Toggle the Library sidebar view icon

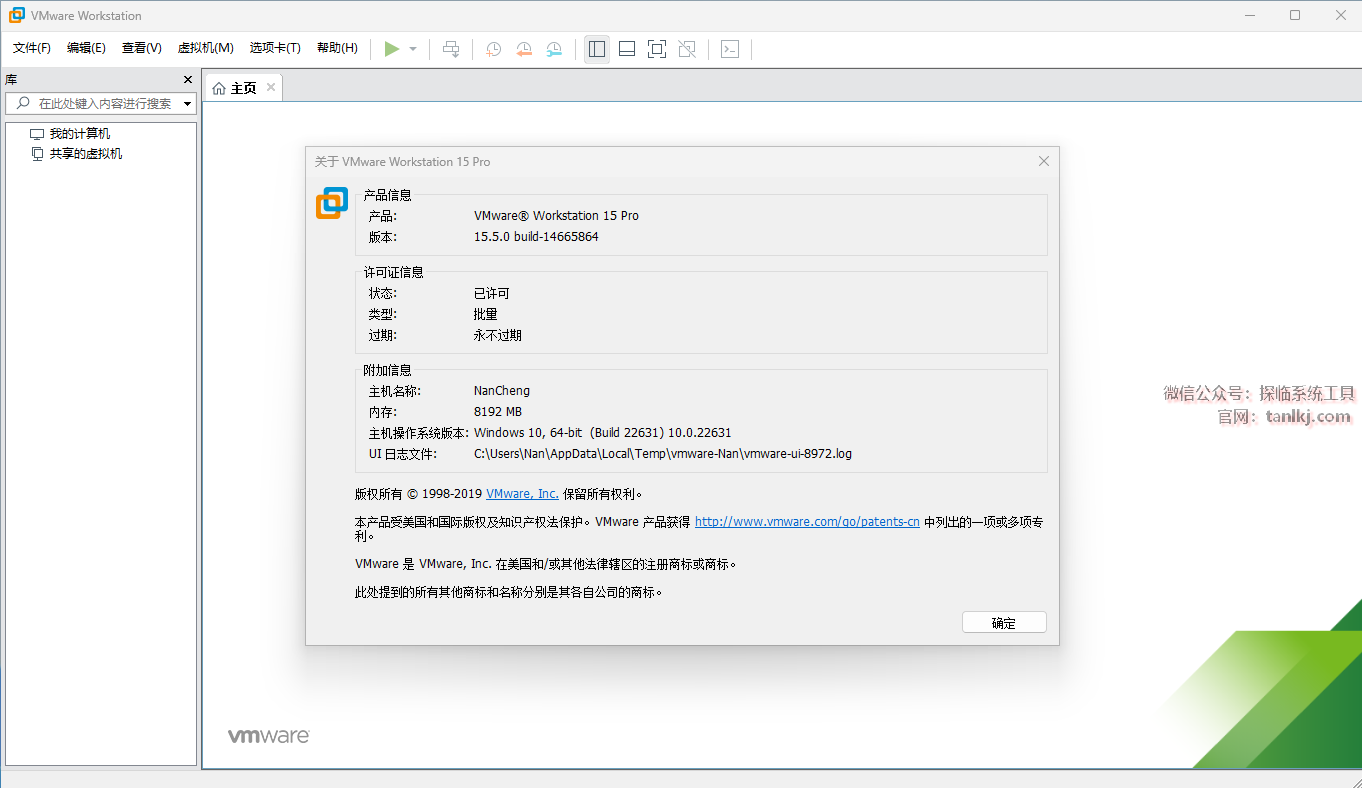point(597,49)
